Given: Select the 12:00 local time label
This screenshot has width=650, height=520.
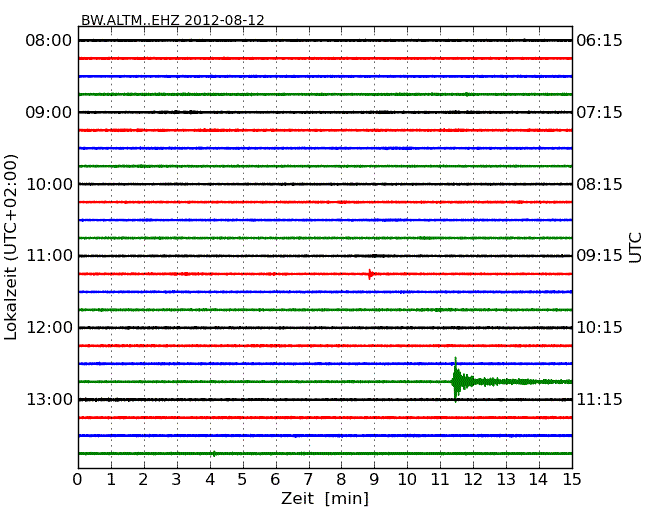Looking at the screenshot, I should (x=49, y=328).
